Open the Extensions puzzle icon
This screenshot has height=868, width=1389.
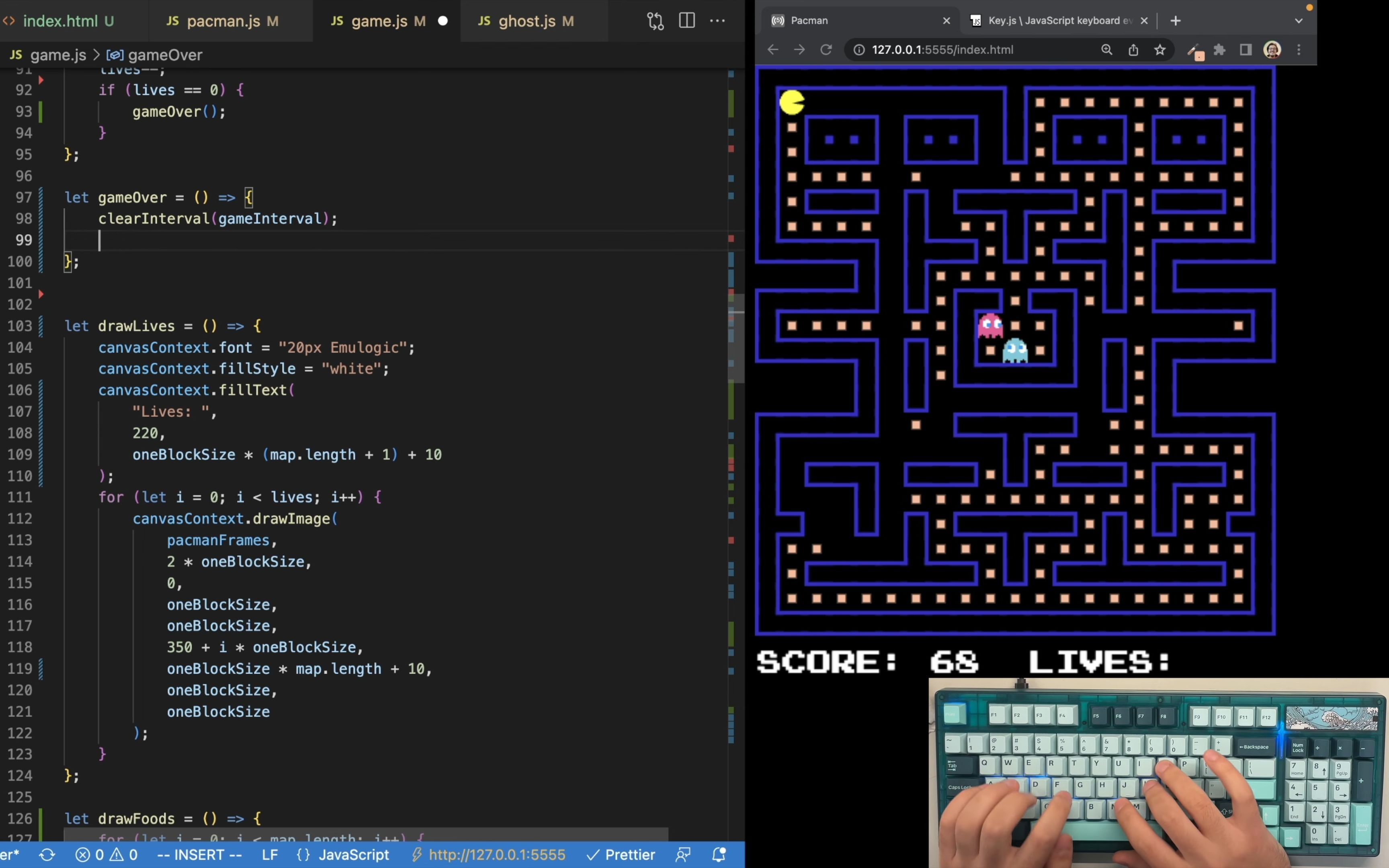point(1220,50)
